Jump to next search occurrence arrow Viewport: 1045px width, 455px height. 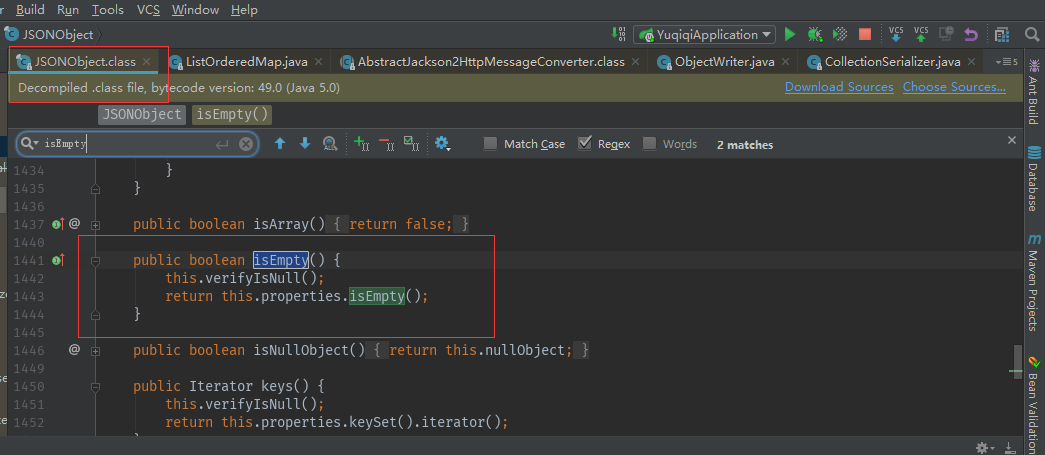[305, 143]
